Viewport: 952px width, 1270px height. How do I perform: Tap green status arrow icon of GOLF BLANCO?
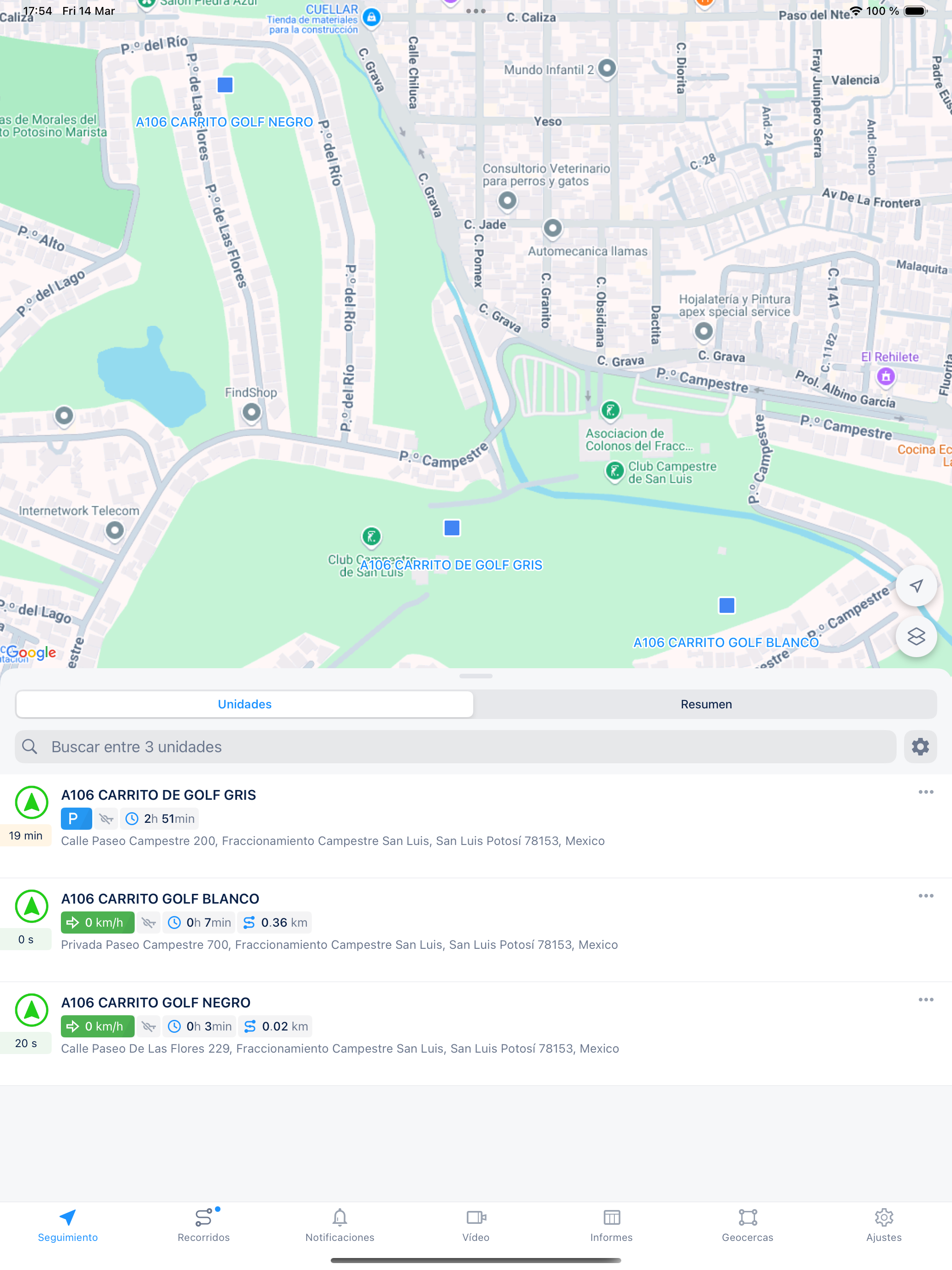coord(31,906)
